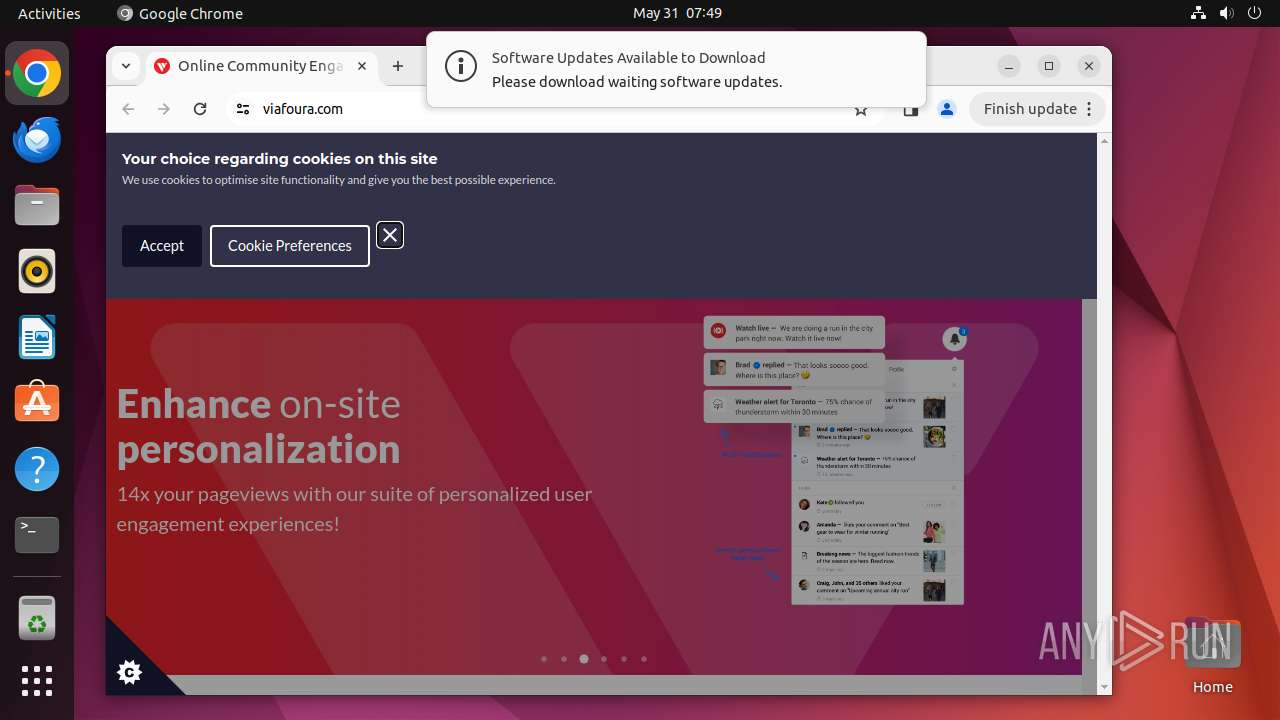This screenshot has width=1280, height=720.
Task: Open the Files manager in dock
Action: [37, 206]
